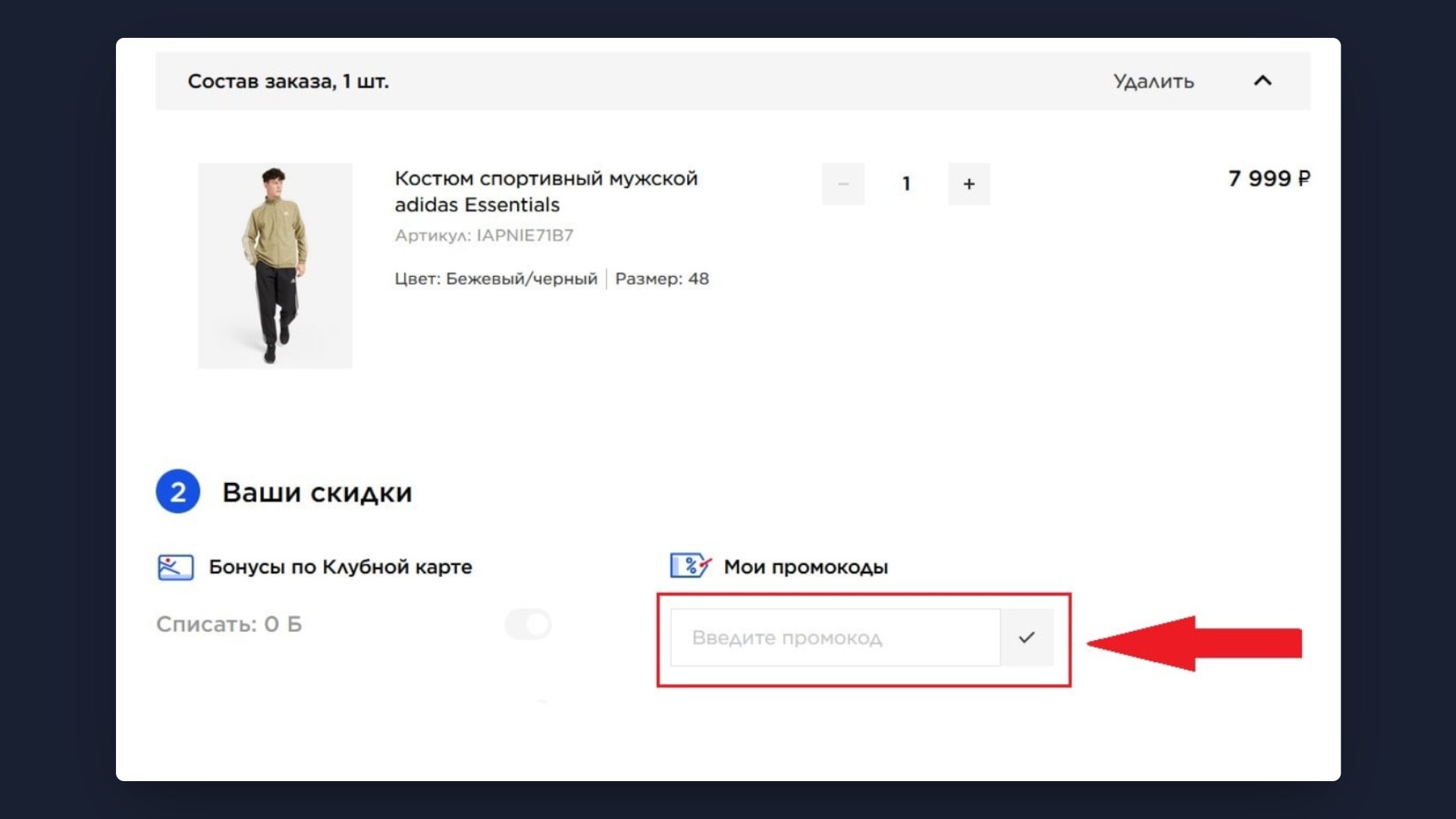Click the plus icon to increase quantity

click(x=969, y=184)
